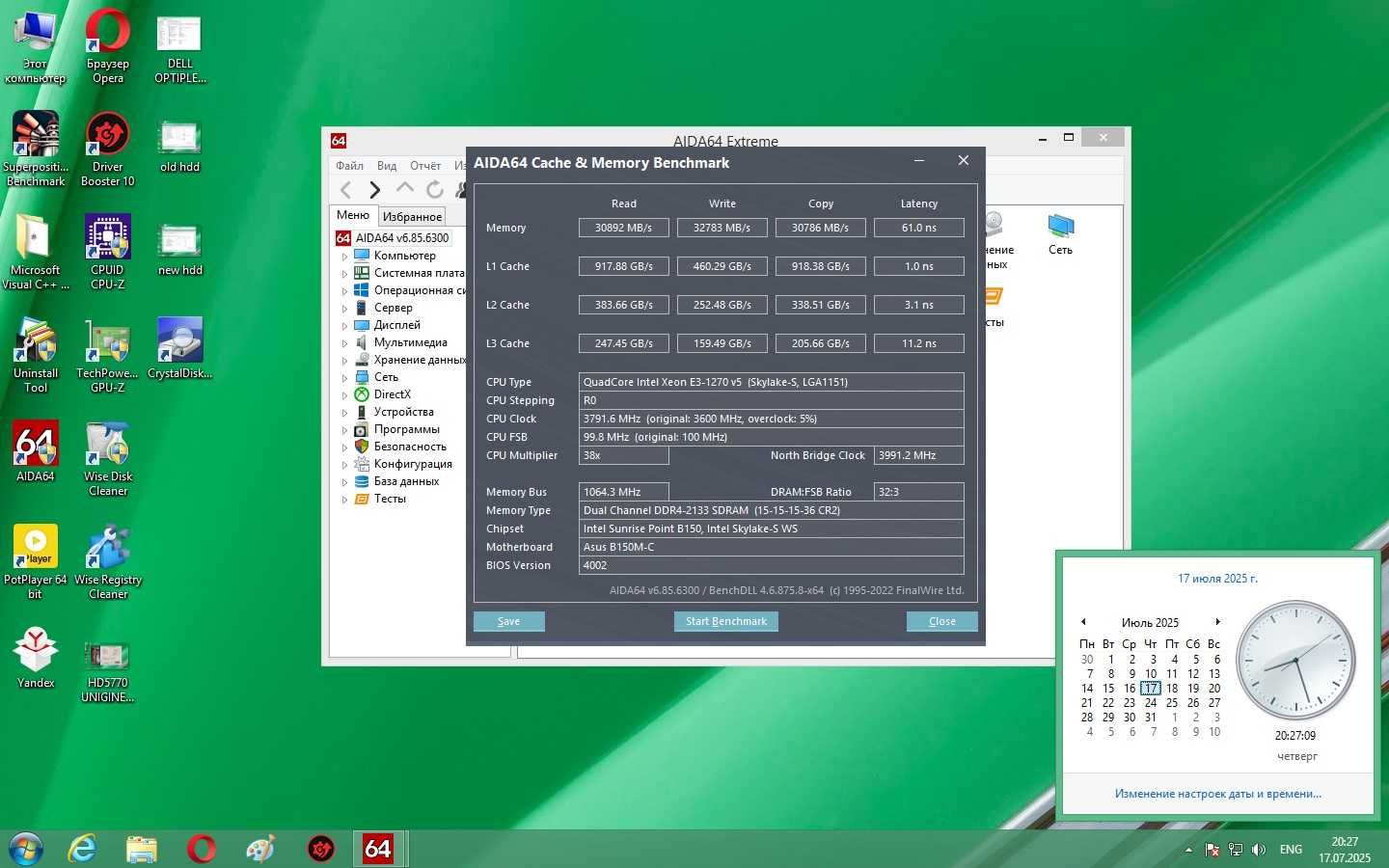The height and width of the screenshot is (868, 1389).
Task: Expand the 'Мультимедиа' tree node
Action: coord(344,343)
